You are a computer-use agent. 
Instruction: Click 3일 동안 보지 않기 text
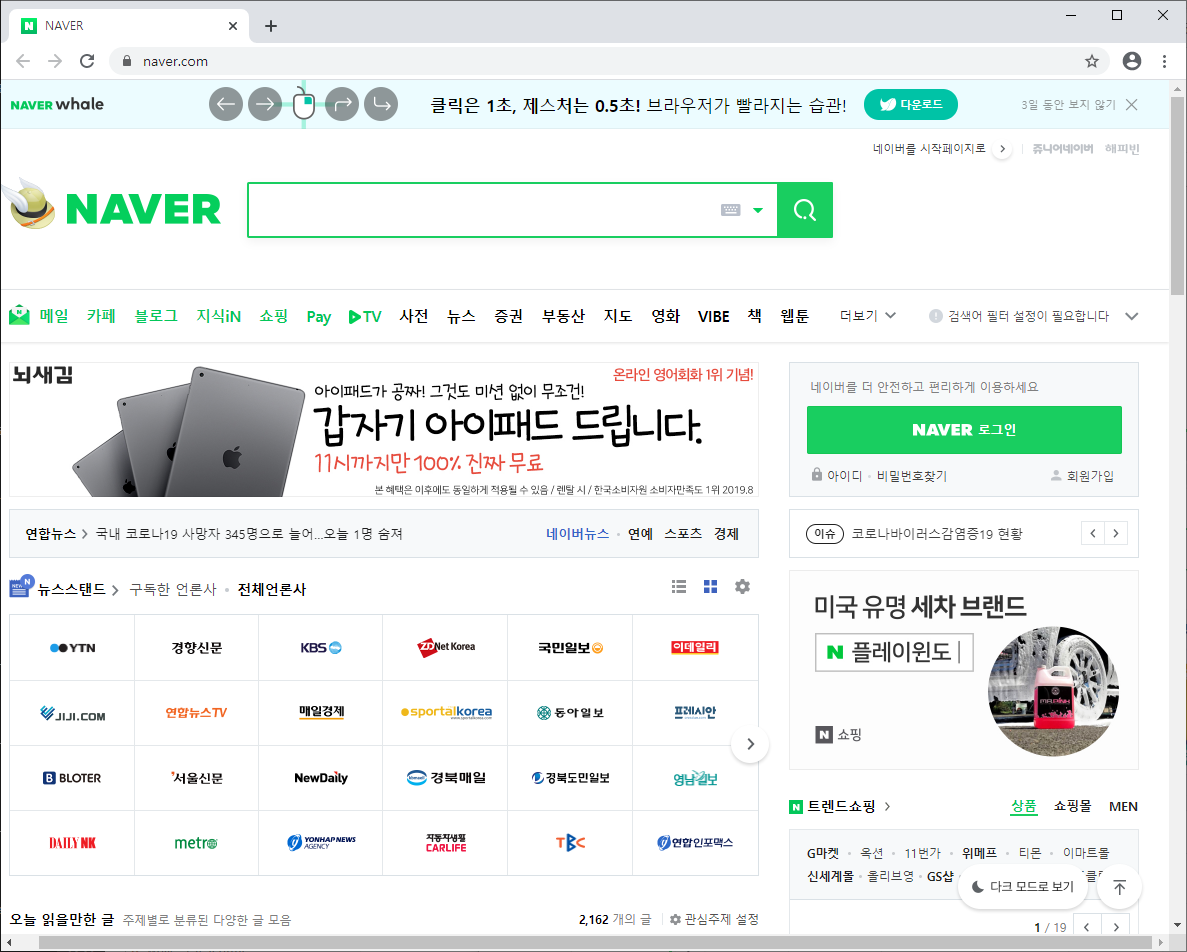[x=1068, y=104]
